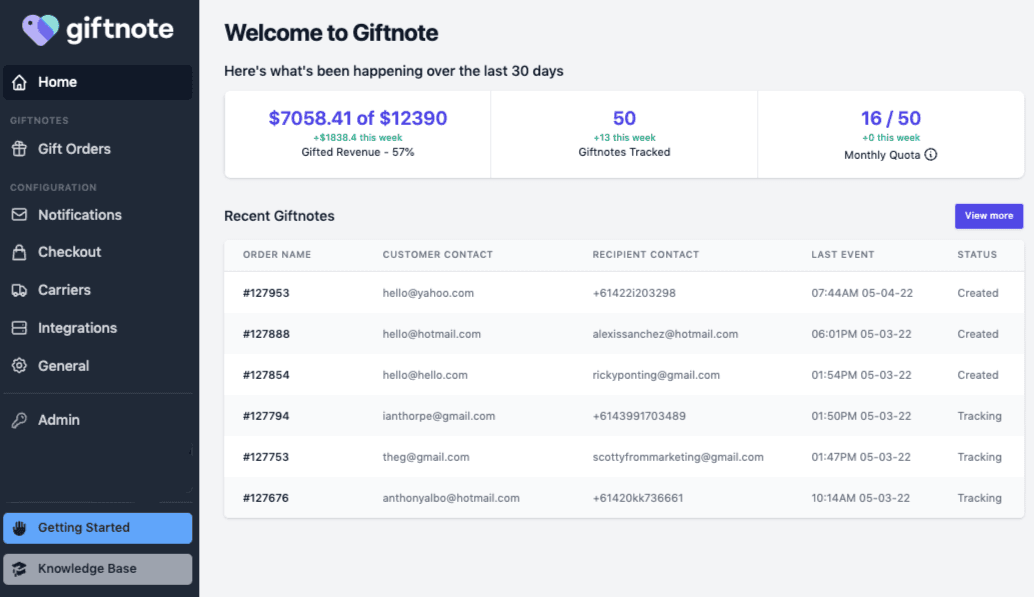
Task: Click customer email anthonyalbo@hotmail.com
Action: 451,498
